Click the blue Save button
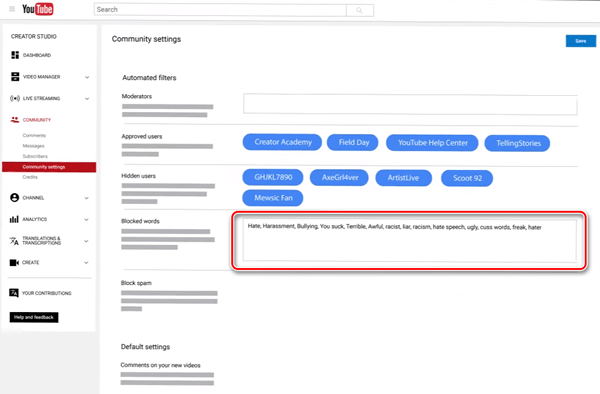This screenshot has height=394, width=600. [x=580, y=41]
